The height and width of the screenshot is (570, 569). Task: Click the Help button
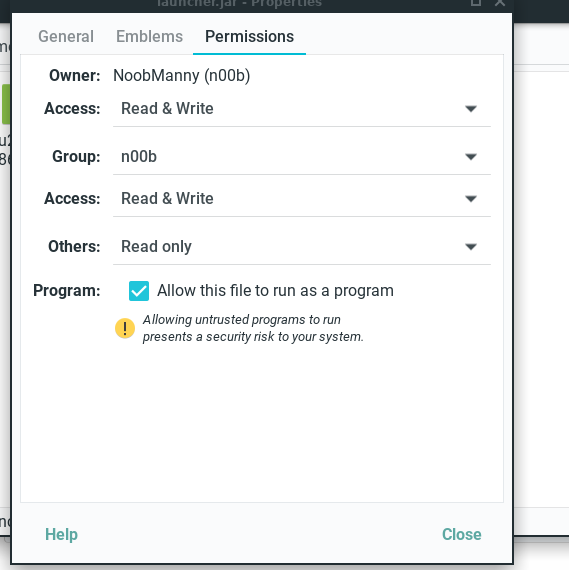[x=61, y=534]
